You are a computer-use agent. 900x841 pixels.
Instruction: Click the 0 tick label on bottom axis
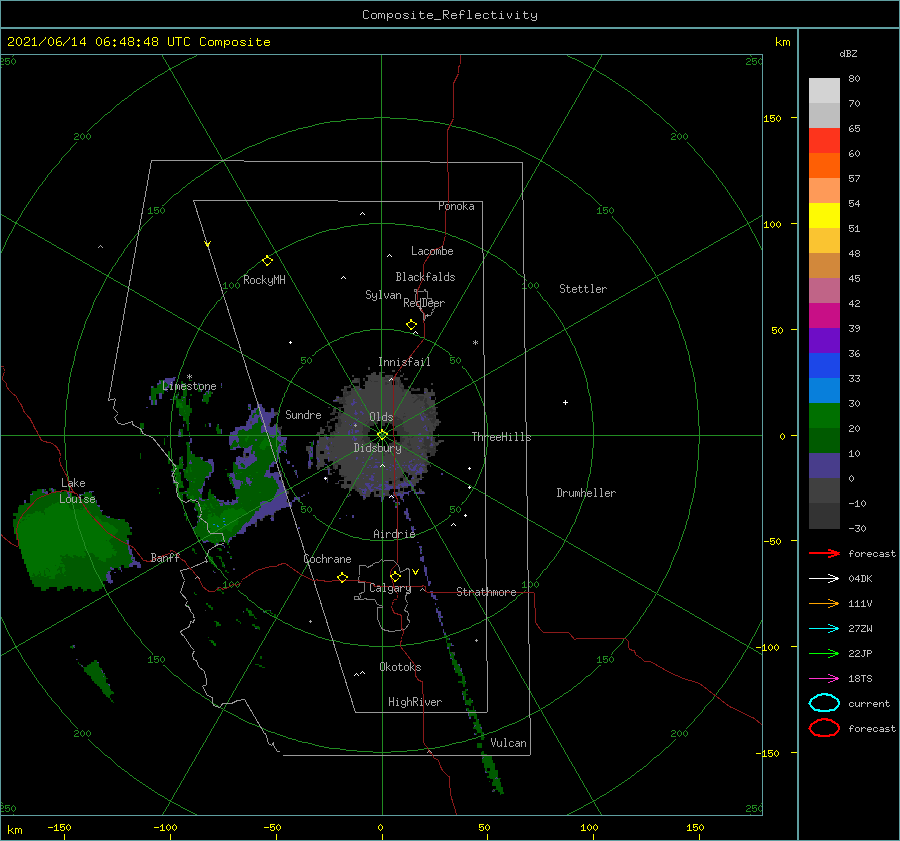click(380, 827)
